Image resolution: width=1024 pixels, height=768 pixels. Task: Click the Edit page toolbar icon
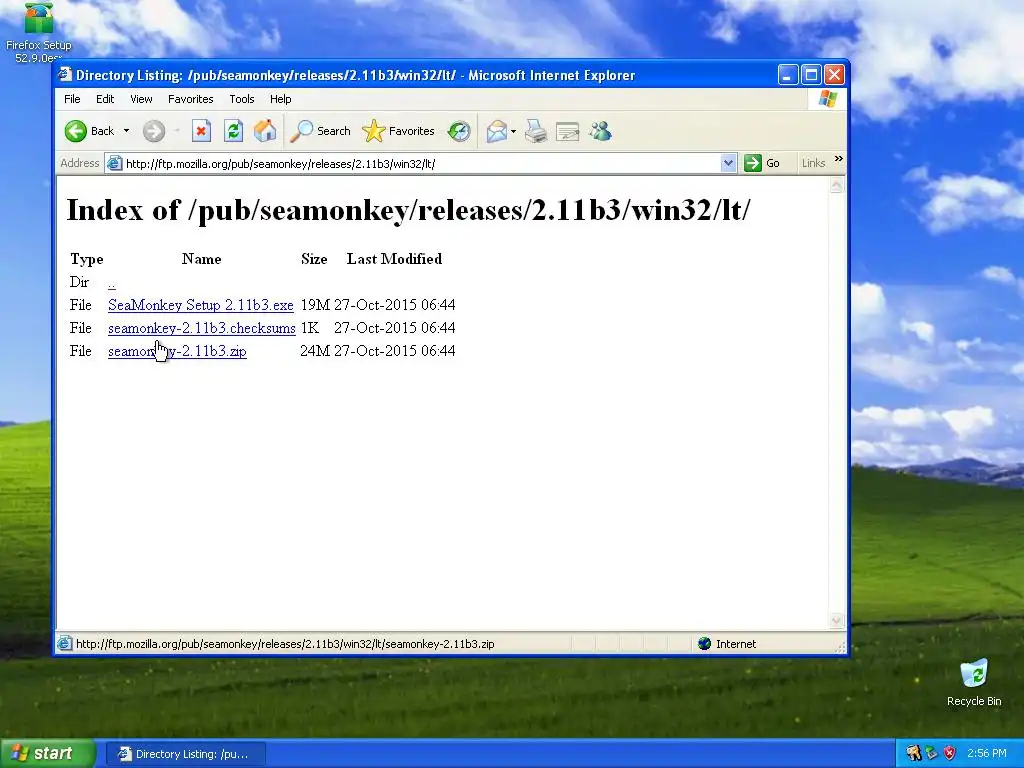(x=568, y=131)
